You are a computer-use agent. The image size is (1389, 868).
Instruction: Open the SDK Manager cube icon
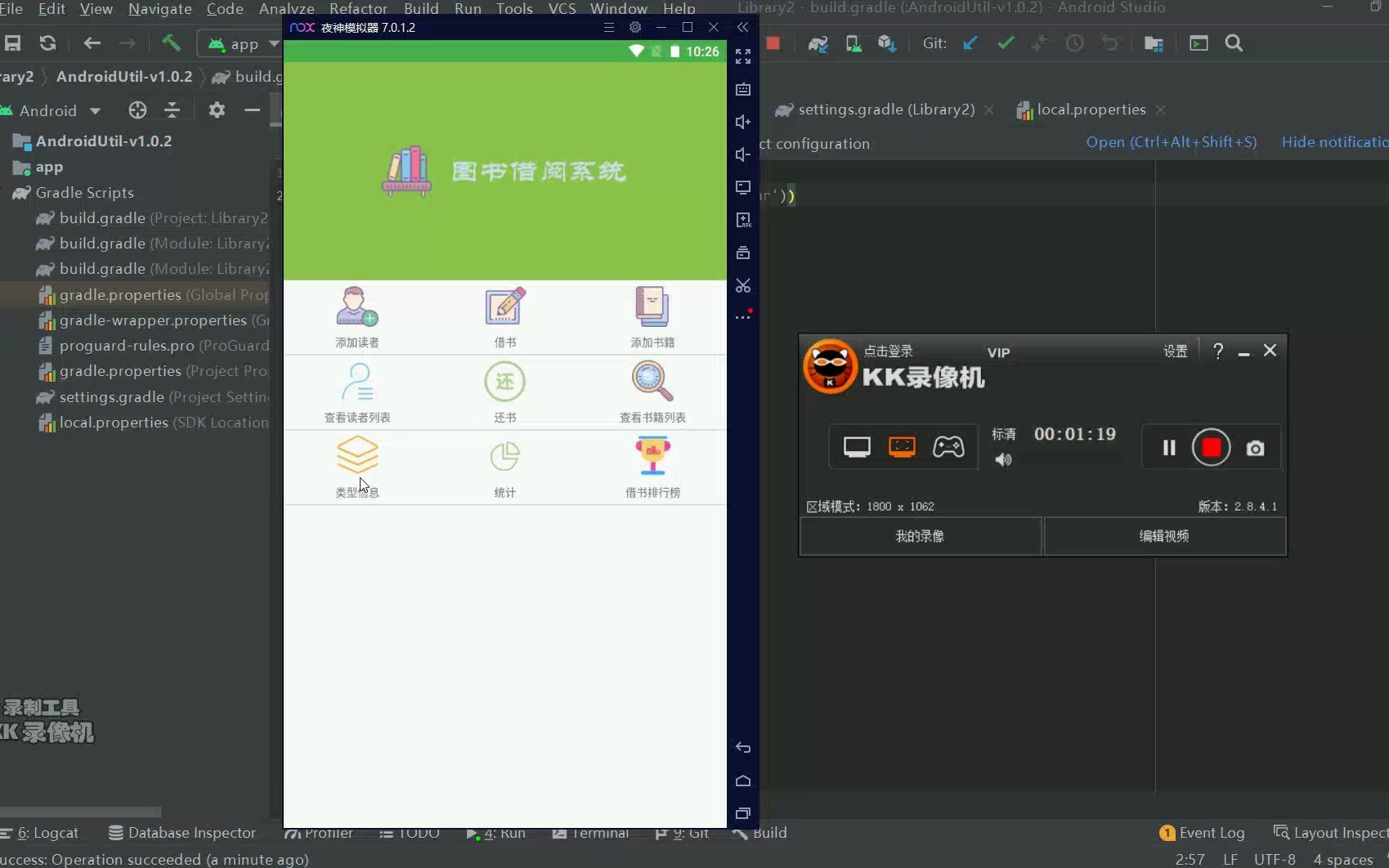886,43
